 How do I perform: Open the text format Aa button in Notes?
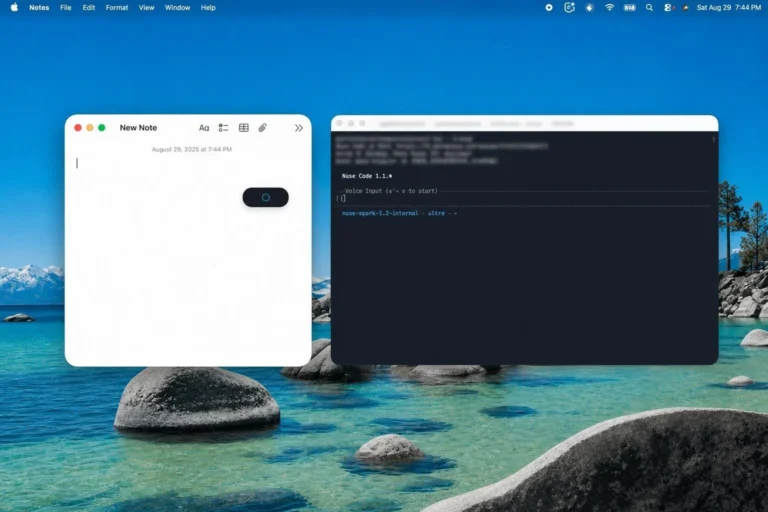click(204, 128)
